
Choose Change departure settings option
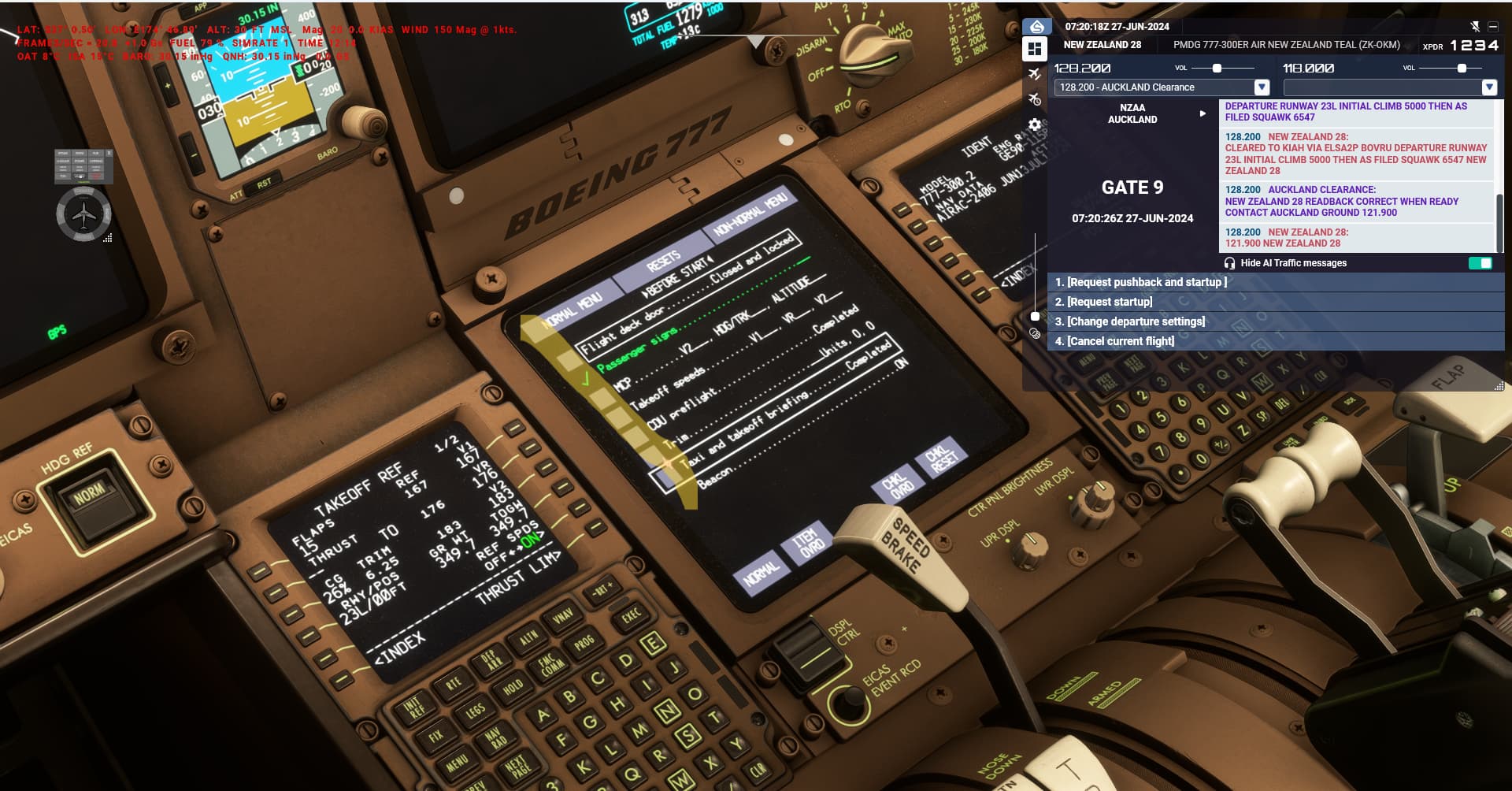[x=1276, y=321]
